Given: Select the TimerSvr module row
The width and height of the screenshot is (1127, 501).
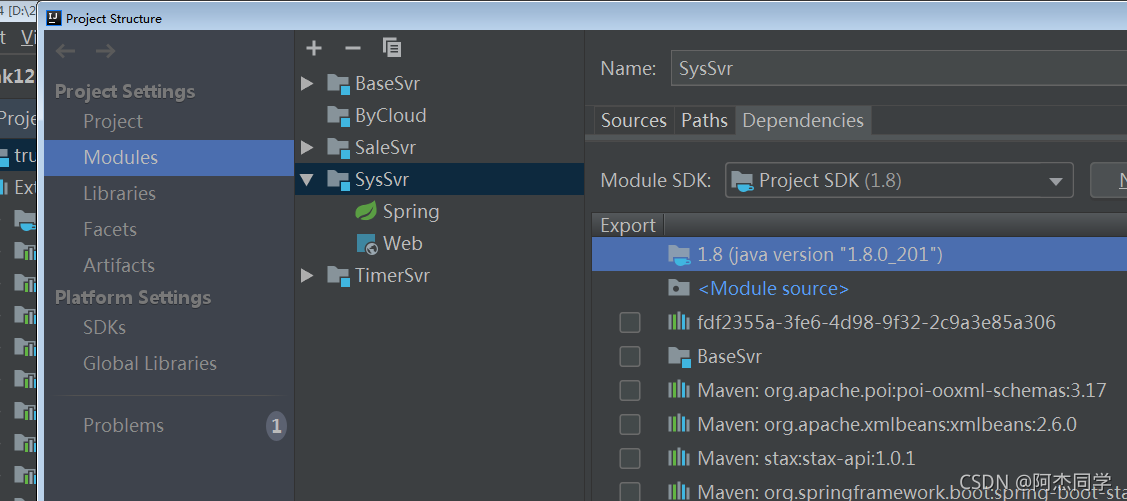Looking at the screenshot, I should [x=439, y=275].
